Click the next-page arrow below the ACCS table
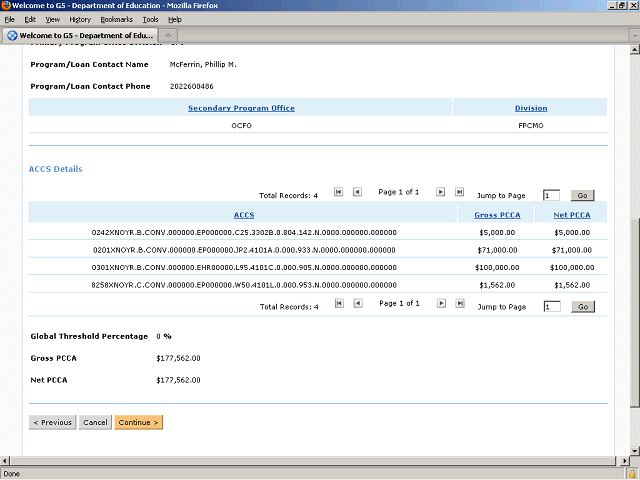The image size is (640, 480). (x=441, y=303)
